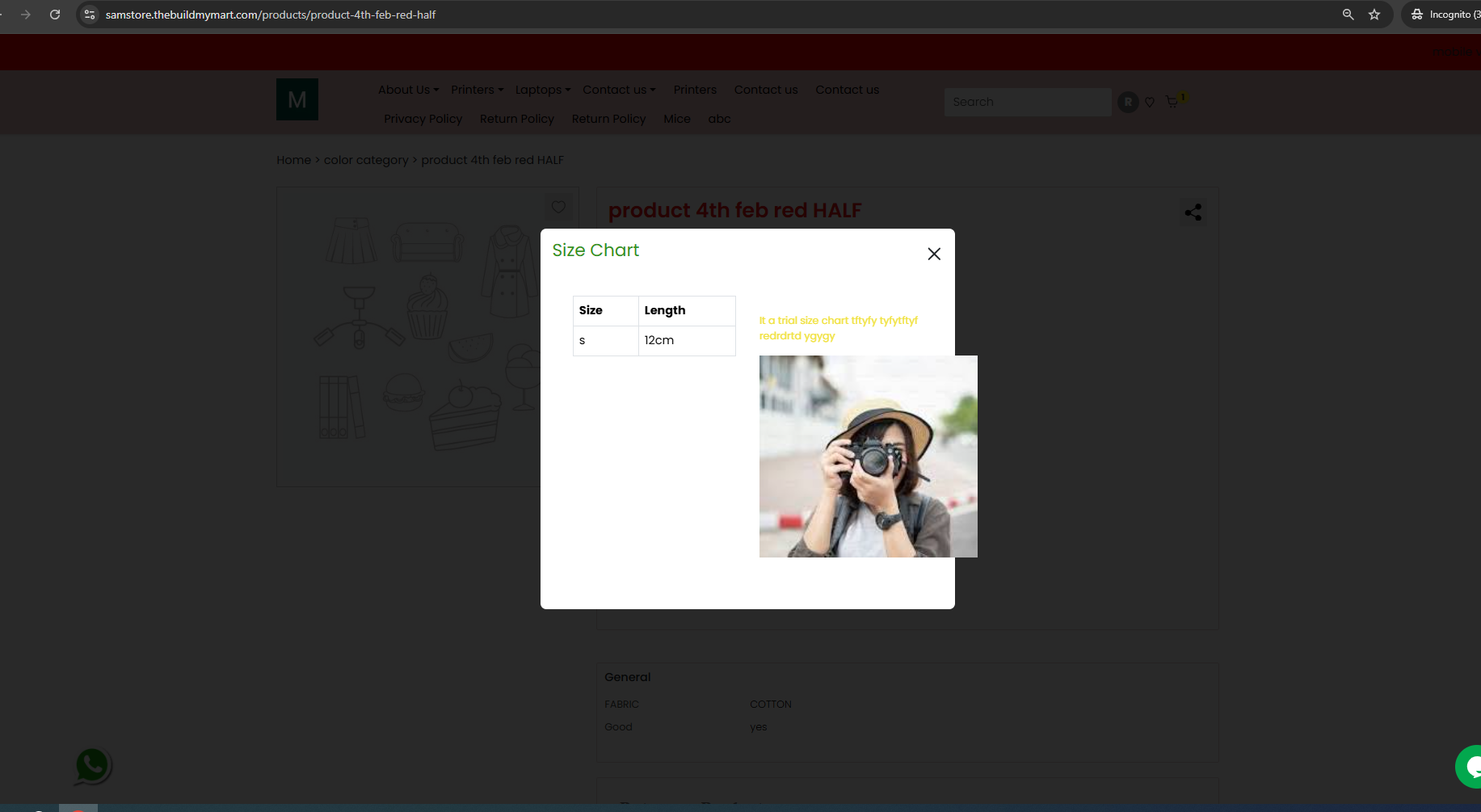
Task: Click the FABRIC label
Action: [x=622, y=705]
